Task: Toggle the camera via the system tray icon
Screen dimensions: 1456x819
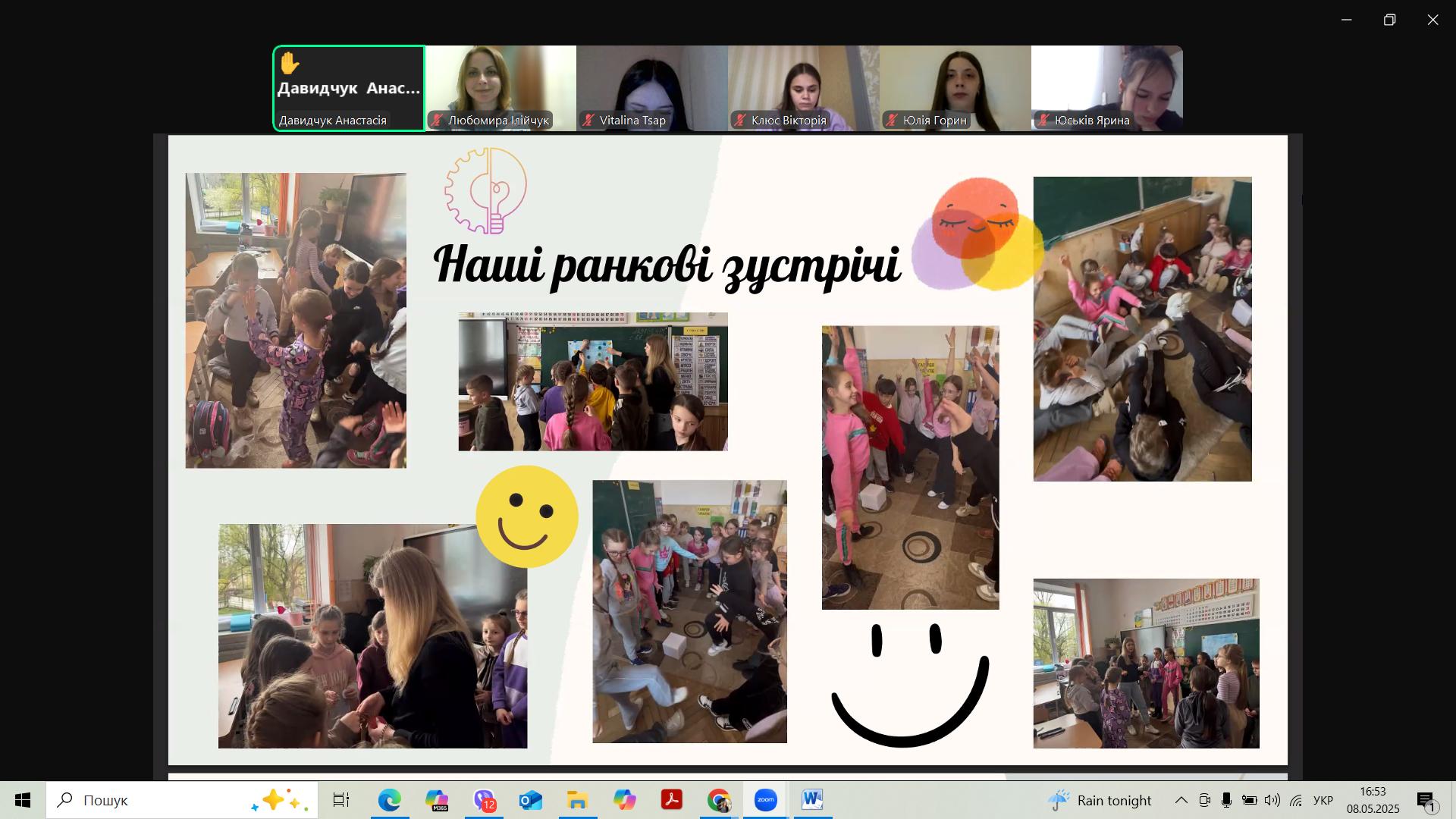Action: [1205, 799]
